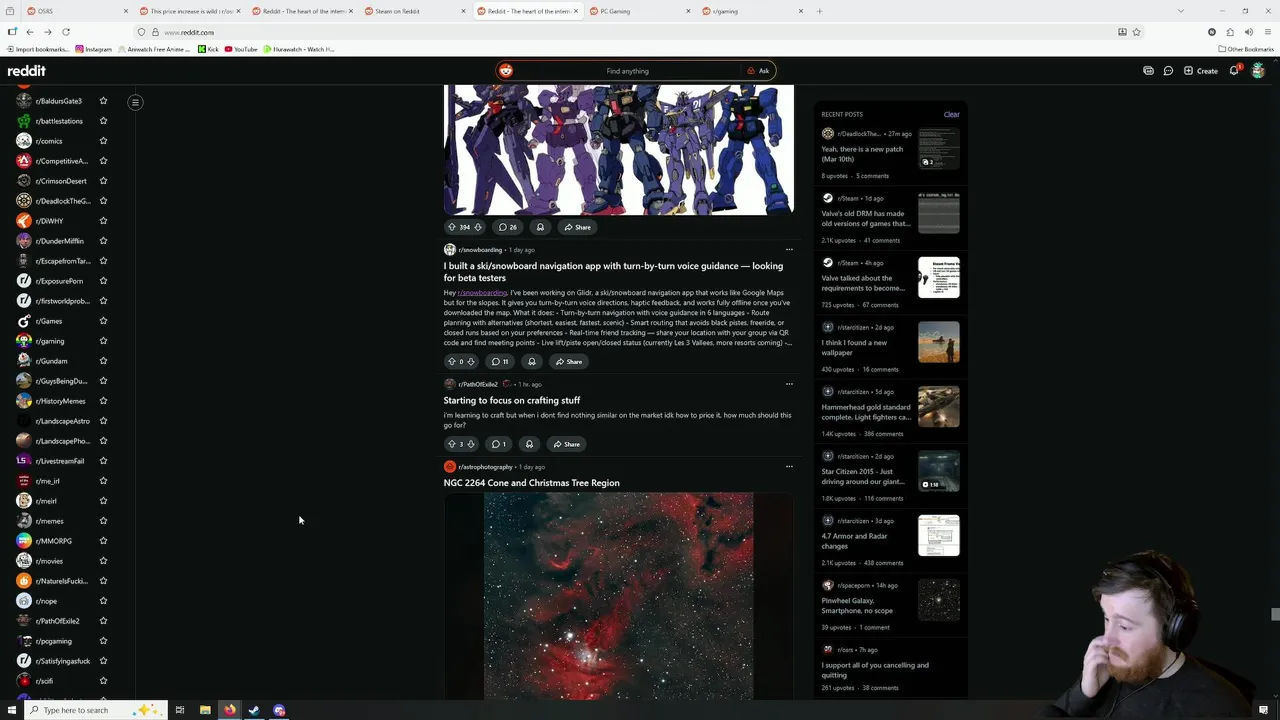Open the 11 comments on the snowboarding post

coord(500,362)
